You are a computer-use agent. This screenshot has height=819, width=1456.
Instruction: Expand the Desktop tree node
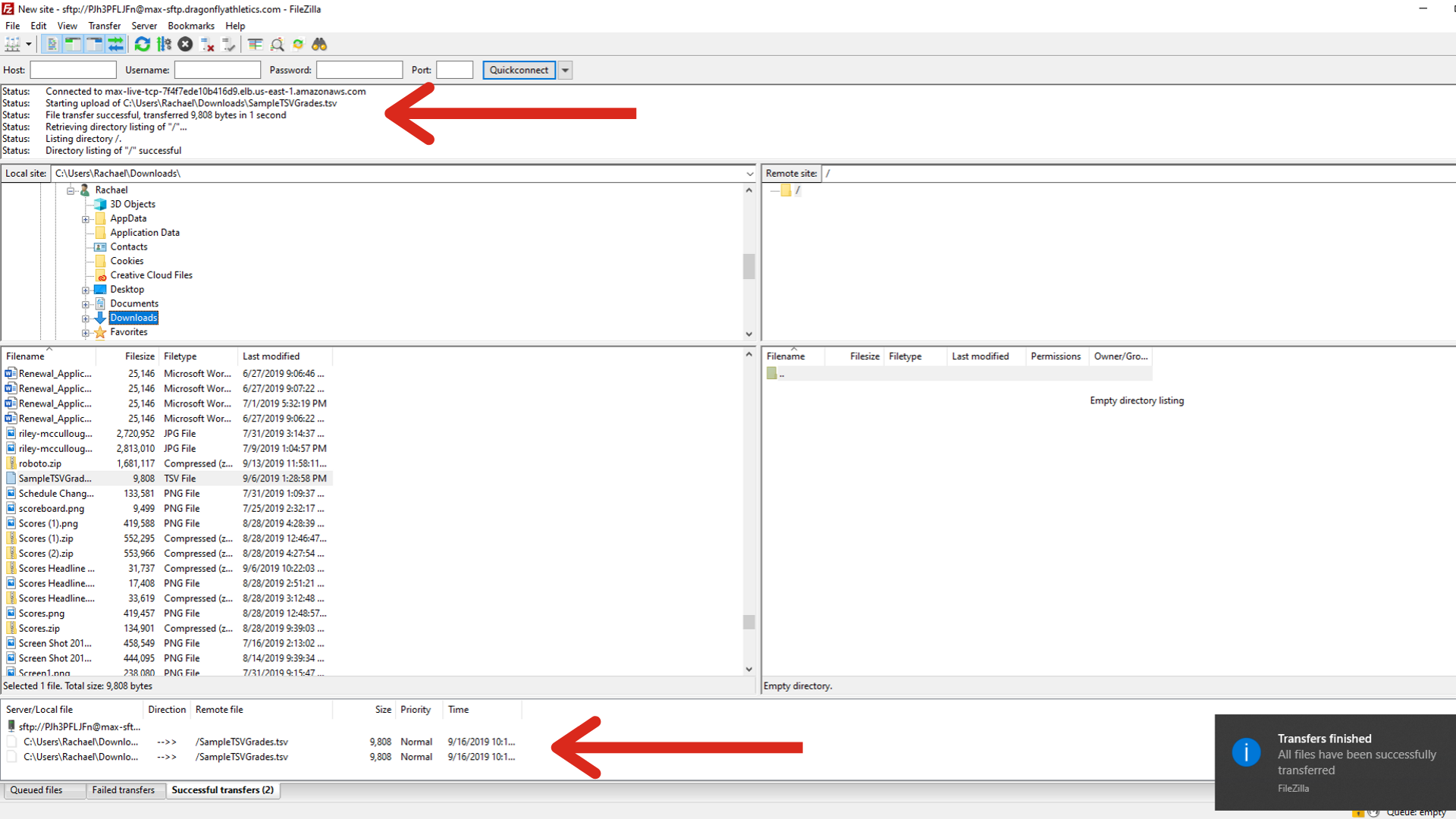coord(86,290)
